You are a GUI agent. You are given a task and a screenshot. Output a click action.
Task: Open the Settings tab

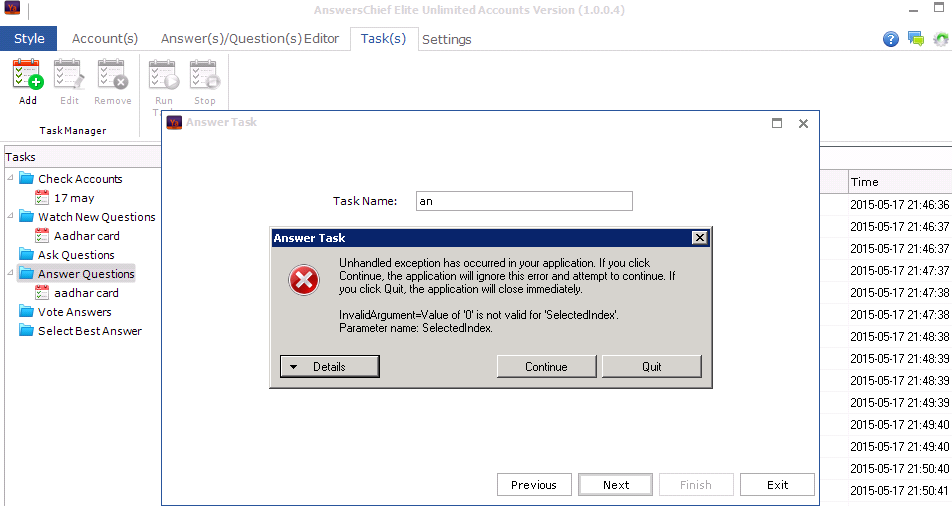446,40
